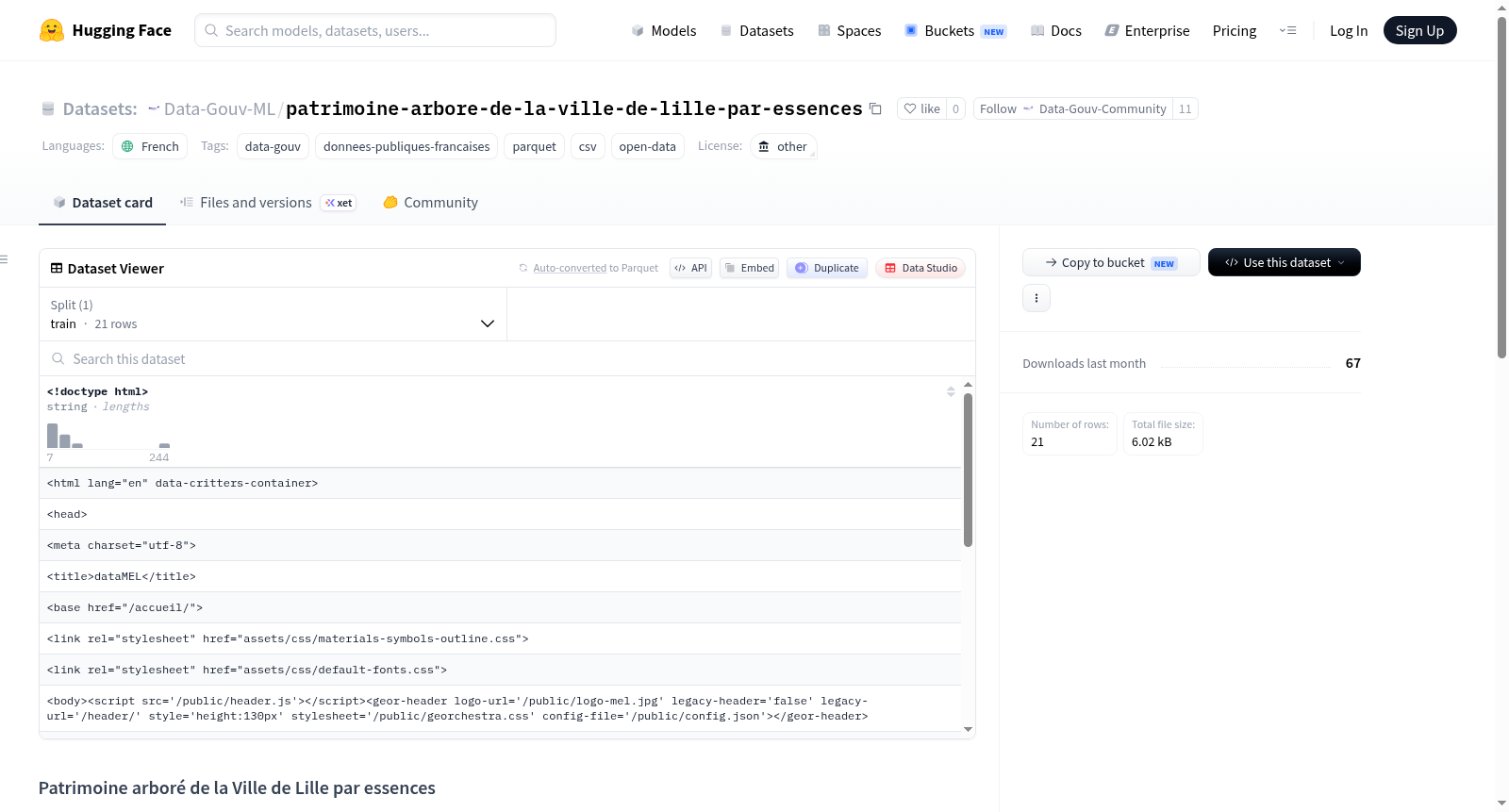Click the Embed button
The image size is (1509, 812).
pyautogui.click(x=749, y=268)
